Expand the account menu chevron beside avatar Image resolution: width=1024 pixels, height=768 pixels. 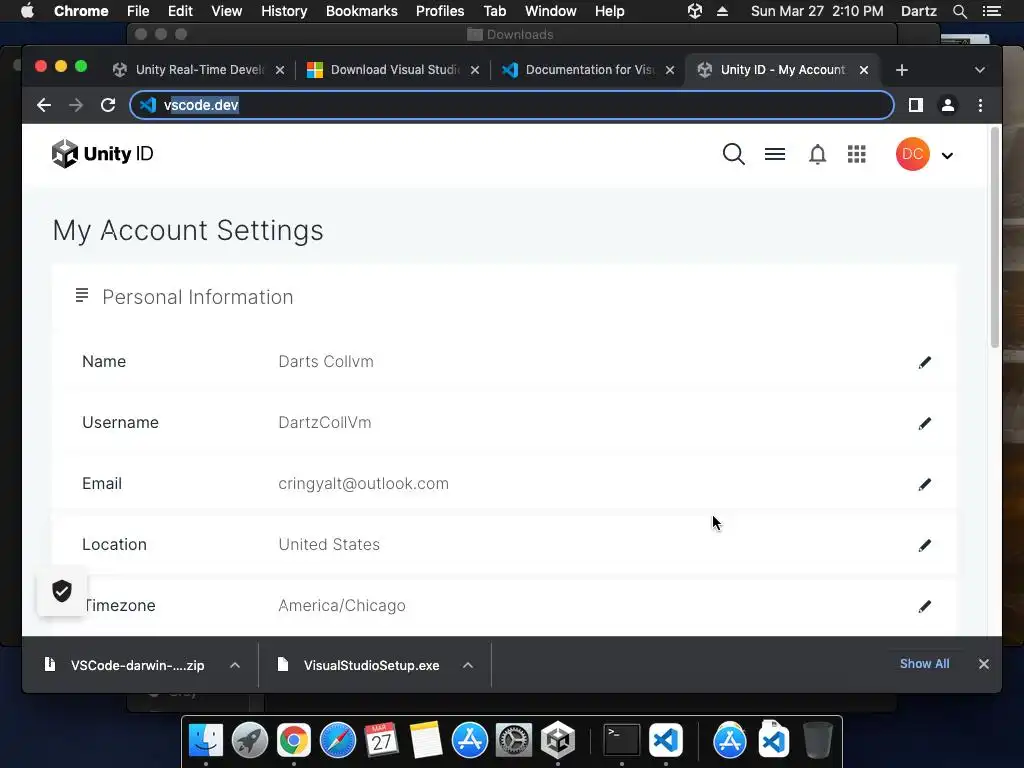click(947, 155)
